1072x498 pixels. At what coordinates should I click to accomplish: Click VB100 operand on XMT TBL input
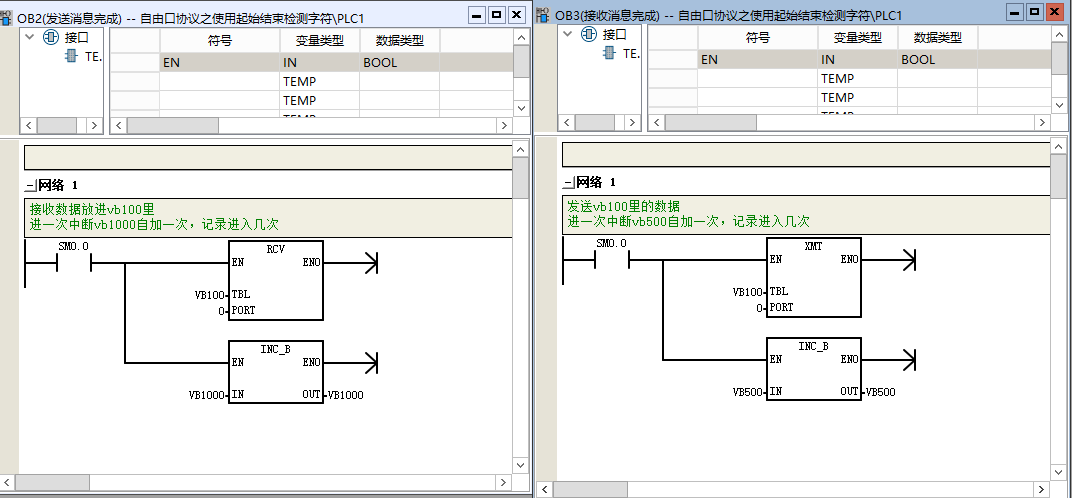[747, 292]
